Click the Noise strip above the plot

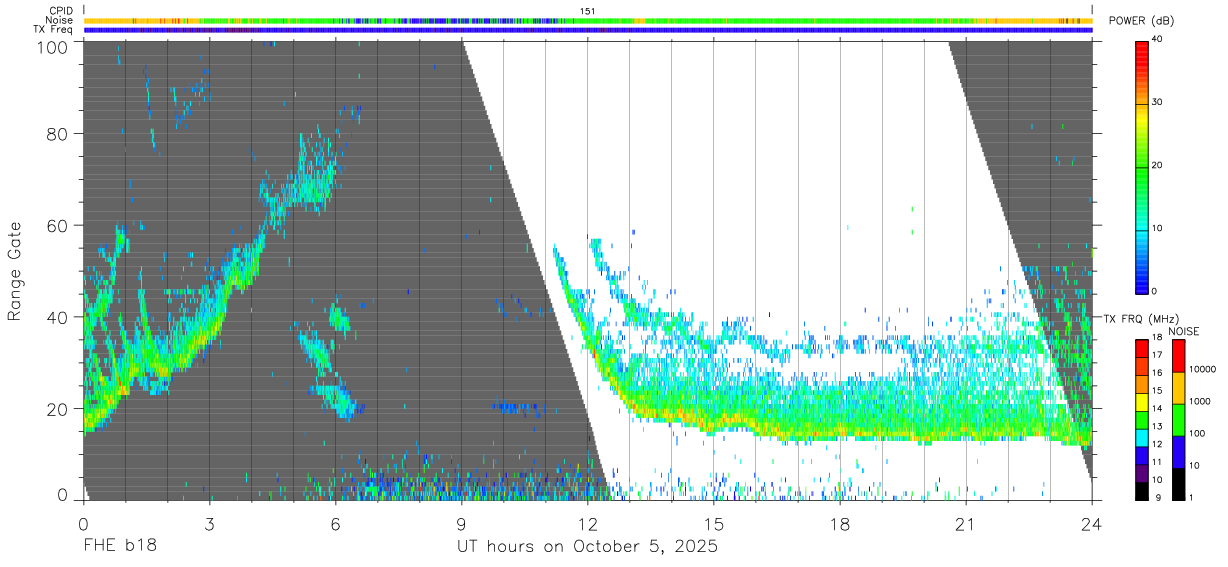(x=587, y=20)
